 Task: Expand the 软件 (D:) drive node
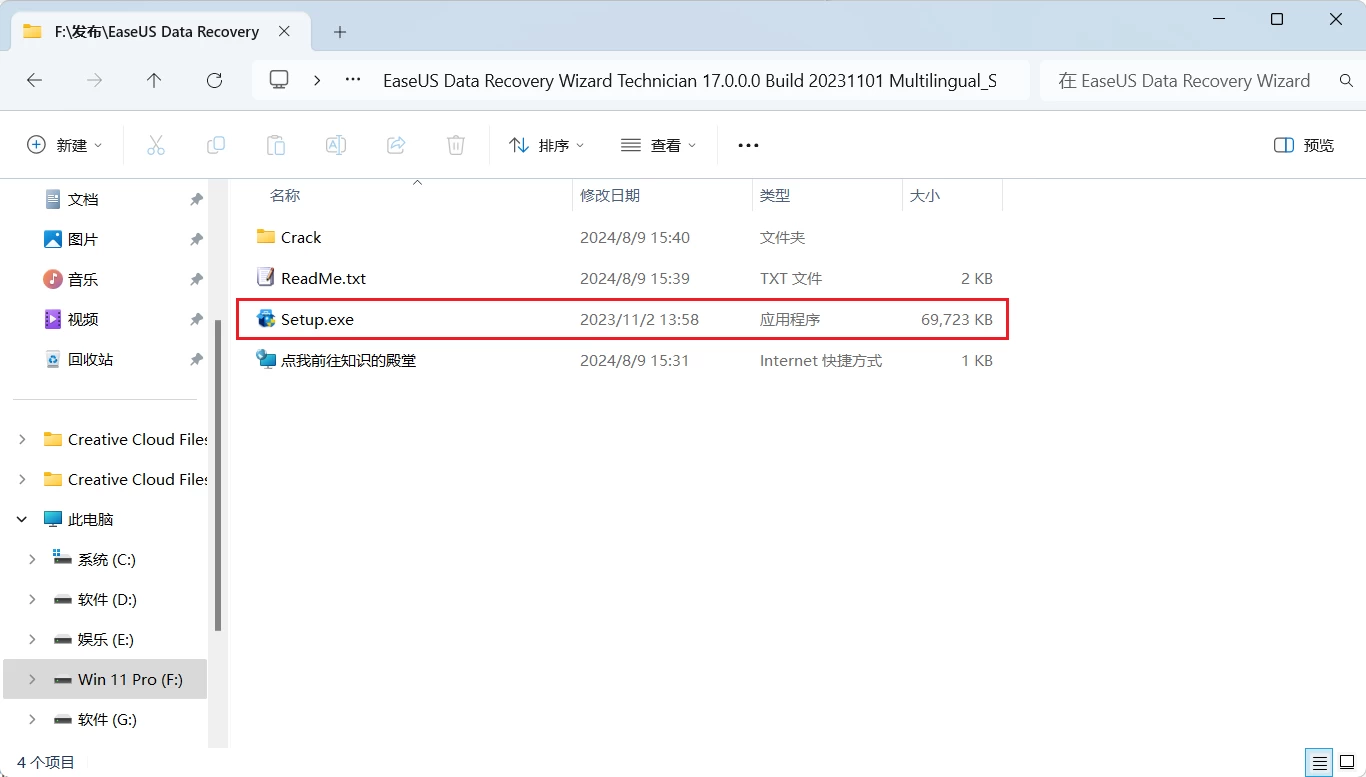tap(32, 599)
